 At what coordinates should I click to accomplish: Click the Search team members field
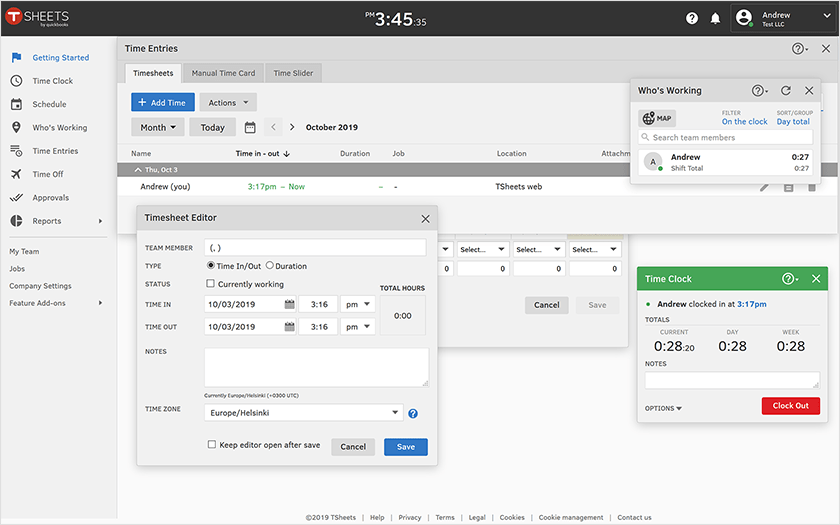point(725,137)
